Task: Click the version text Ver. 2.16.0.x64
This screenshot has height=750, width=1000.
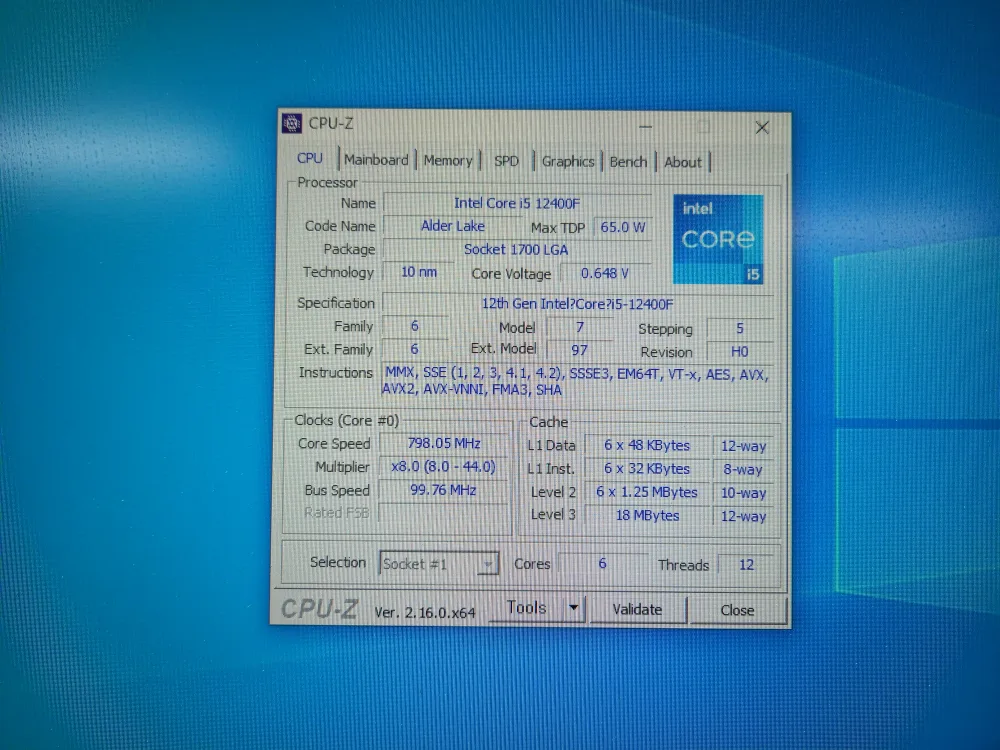Action: [x=425, y=612]
